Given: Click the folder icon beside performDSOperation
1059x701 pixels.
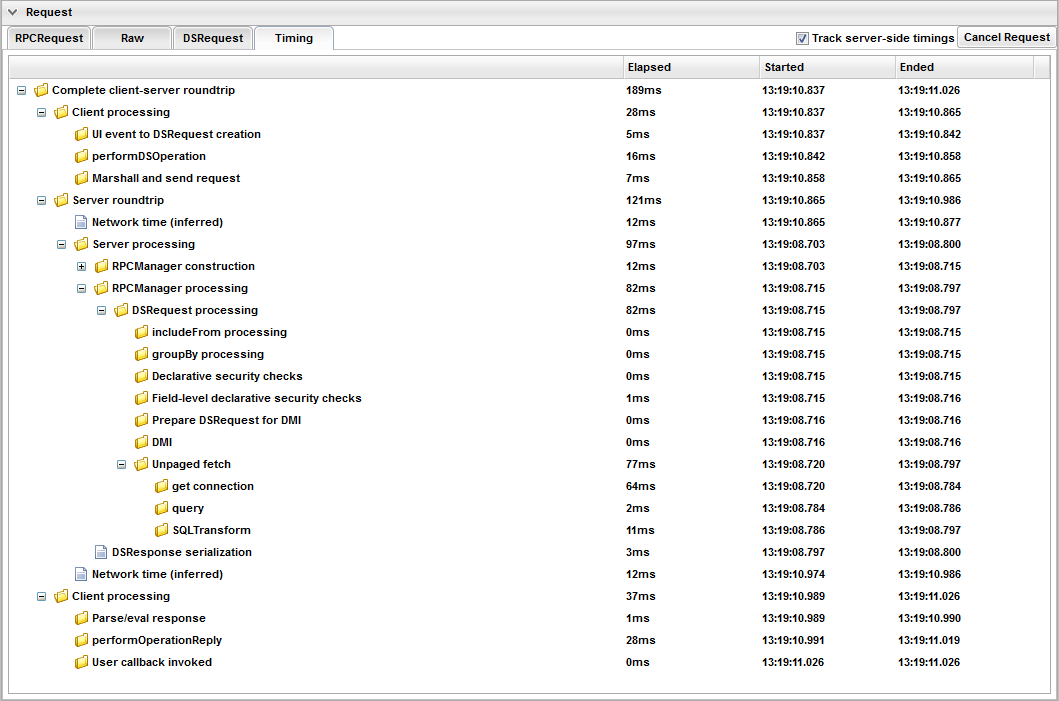Looking at the screenshot, I should [81, 157].
